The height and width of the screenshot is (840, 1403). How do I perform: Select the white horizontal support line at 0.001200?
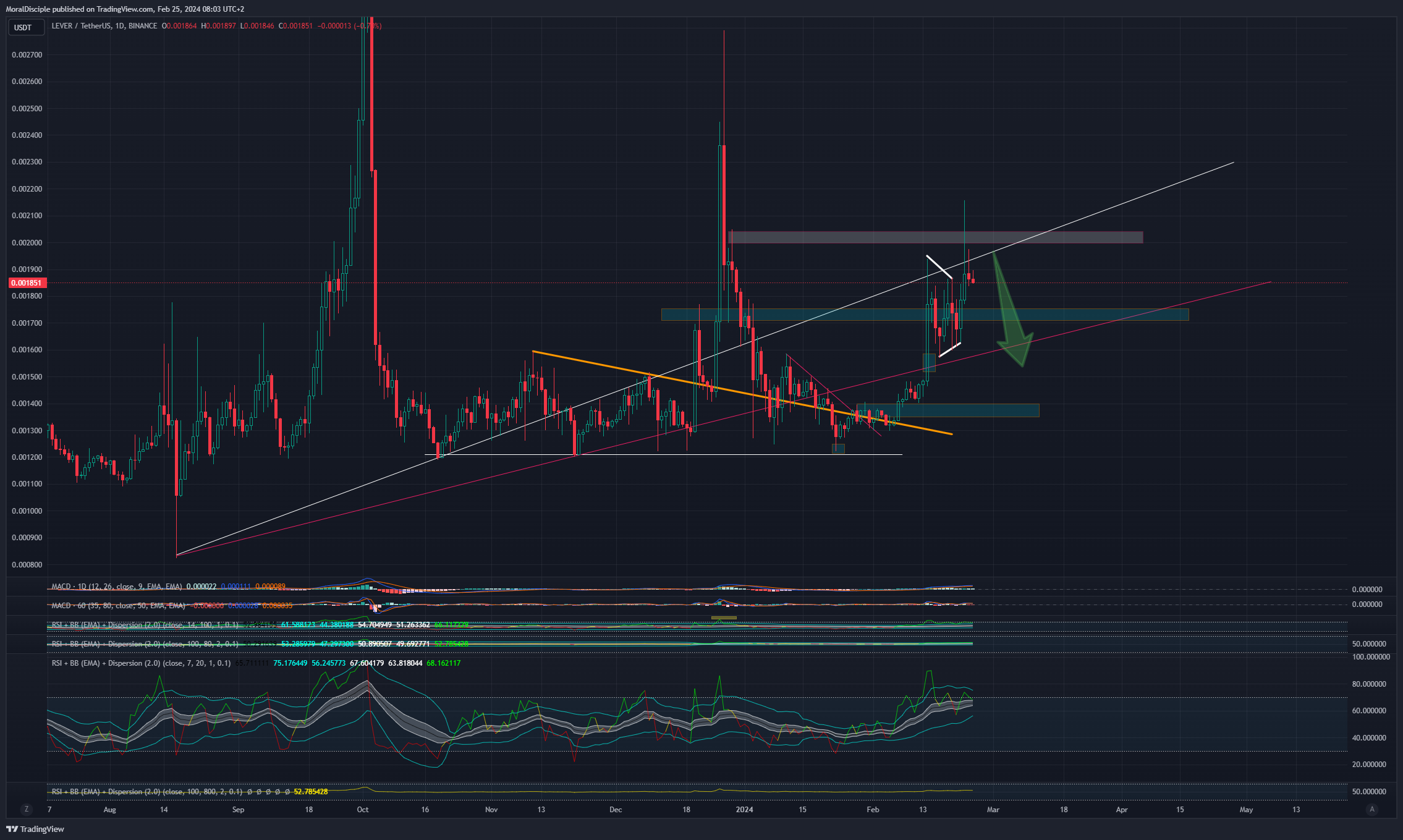pos(663,455)
